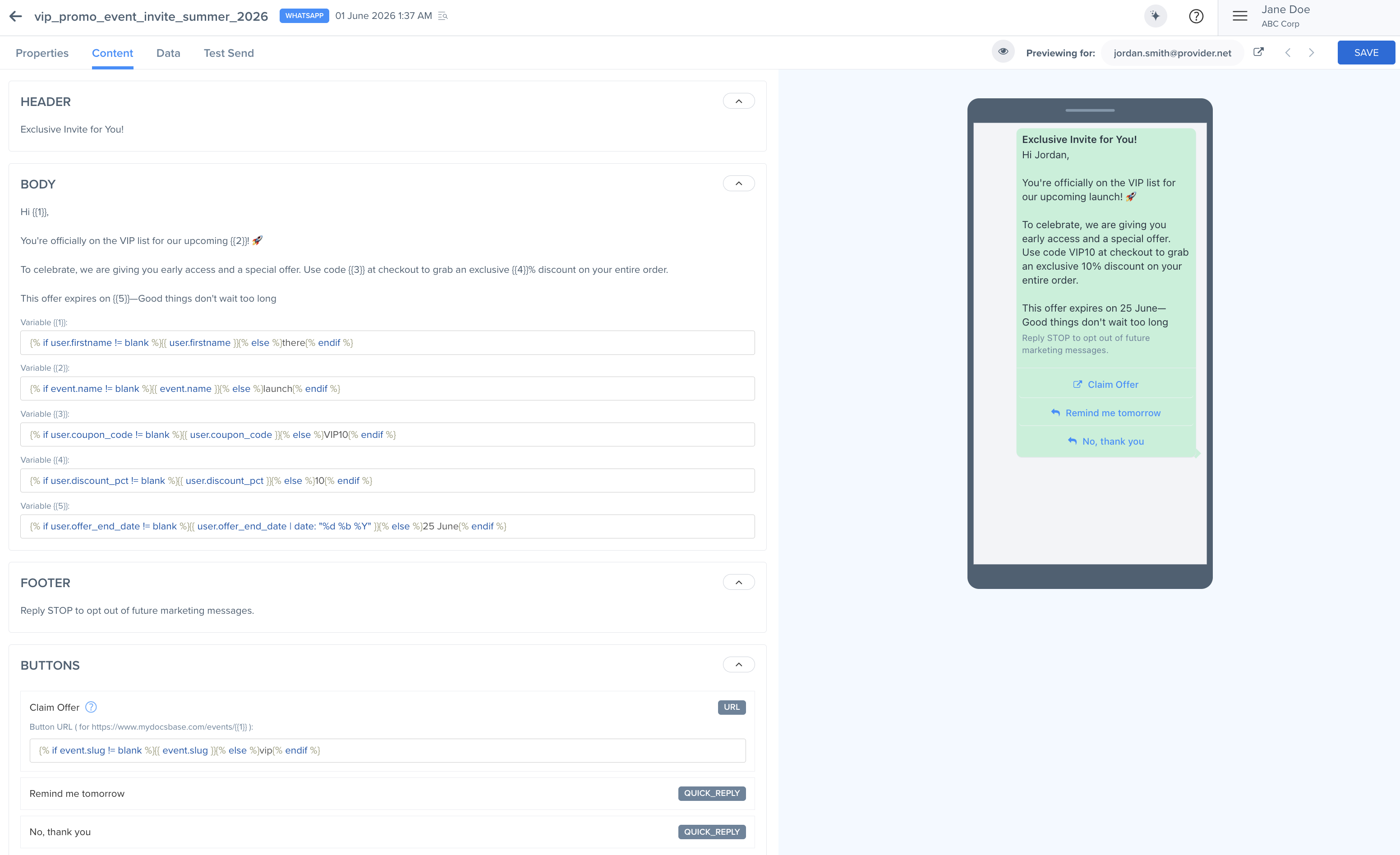Edit the Variable {{5}} offer end date field
The height and width of the screenshot is (855, 1400).
[387, 527]
